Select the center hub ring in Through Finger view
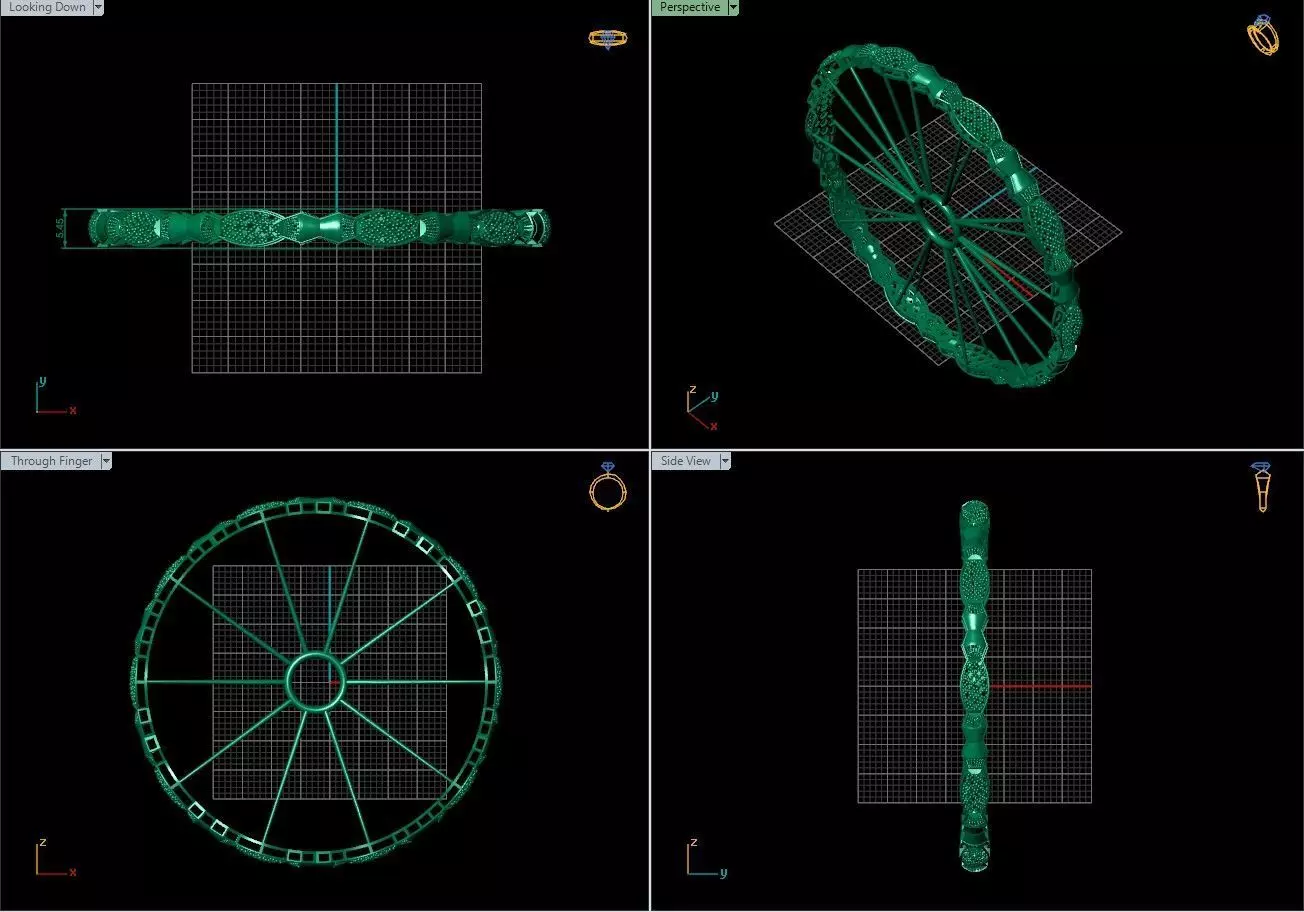 coord(316,681)
